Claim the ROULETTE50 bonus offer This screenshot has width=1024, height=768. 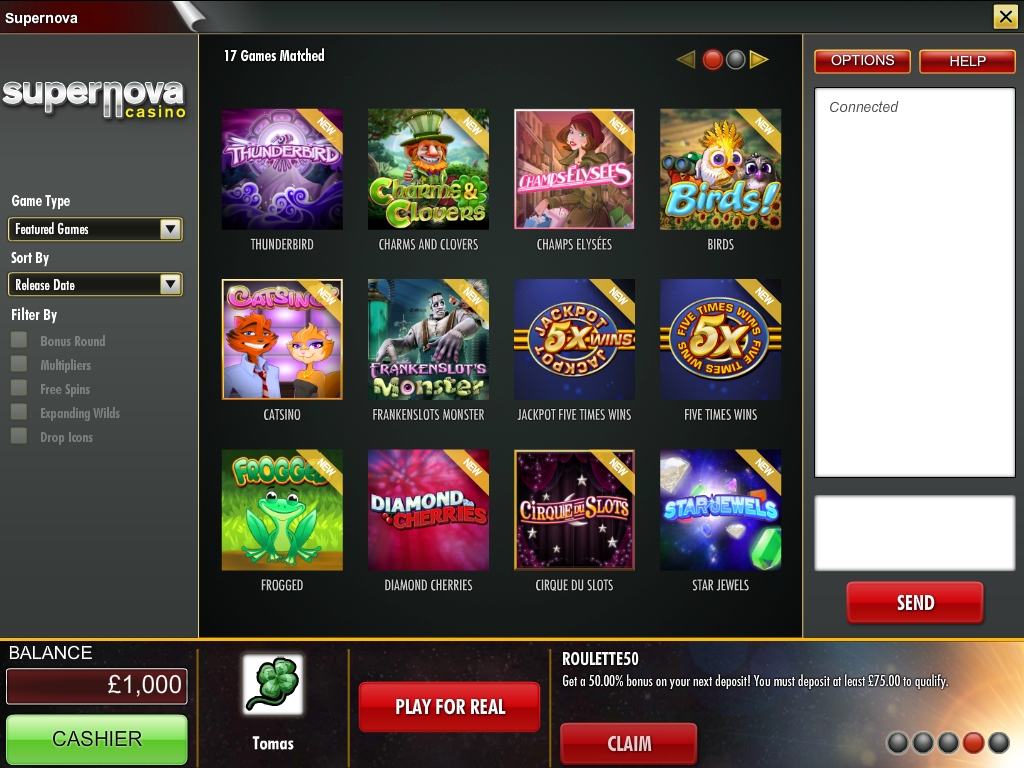[x=629, y=743]
